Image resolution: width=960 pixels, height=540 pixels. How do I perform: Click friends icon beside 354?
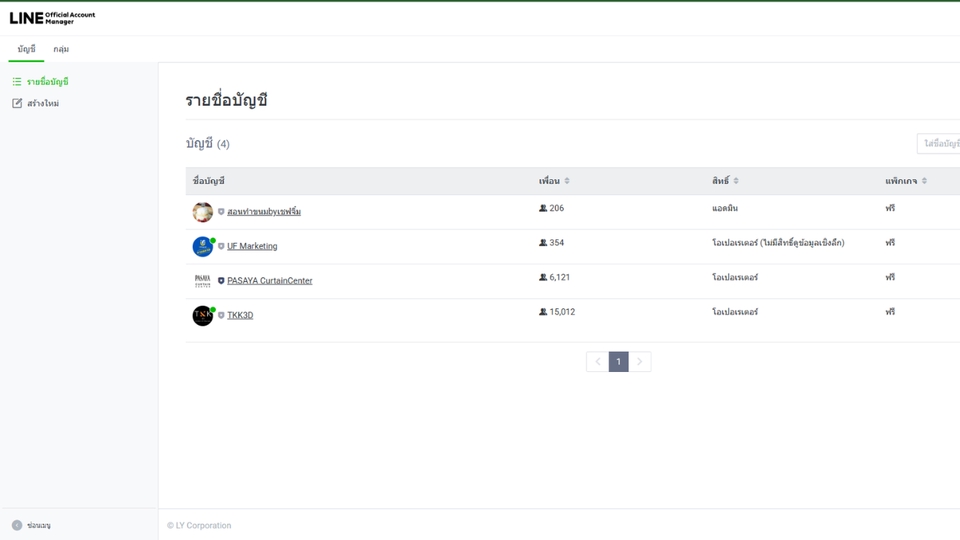tap(542, 242)
